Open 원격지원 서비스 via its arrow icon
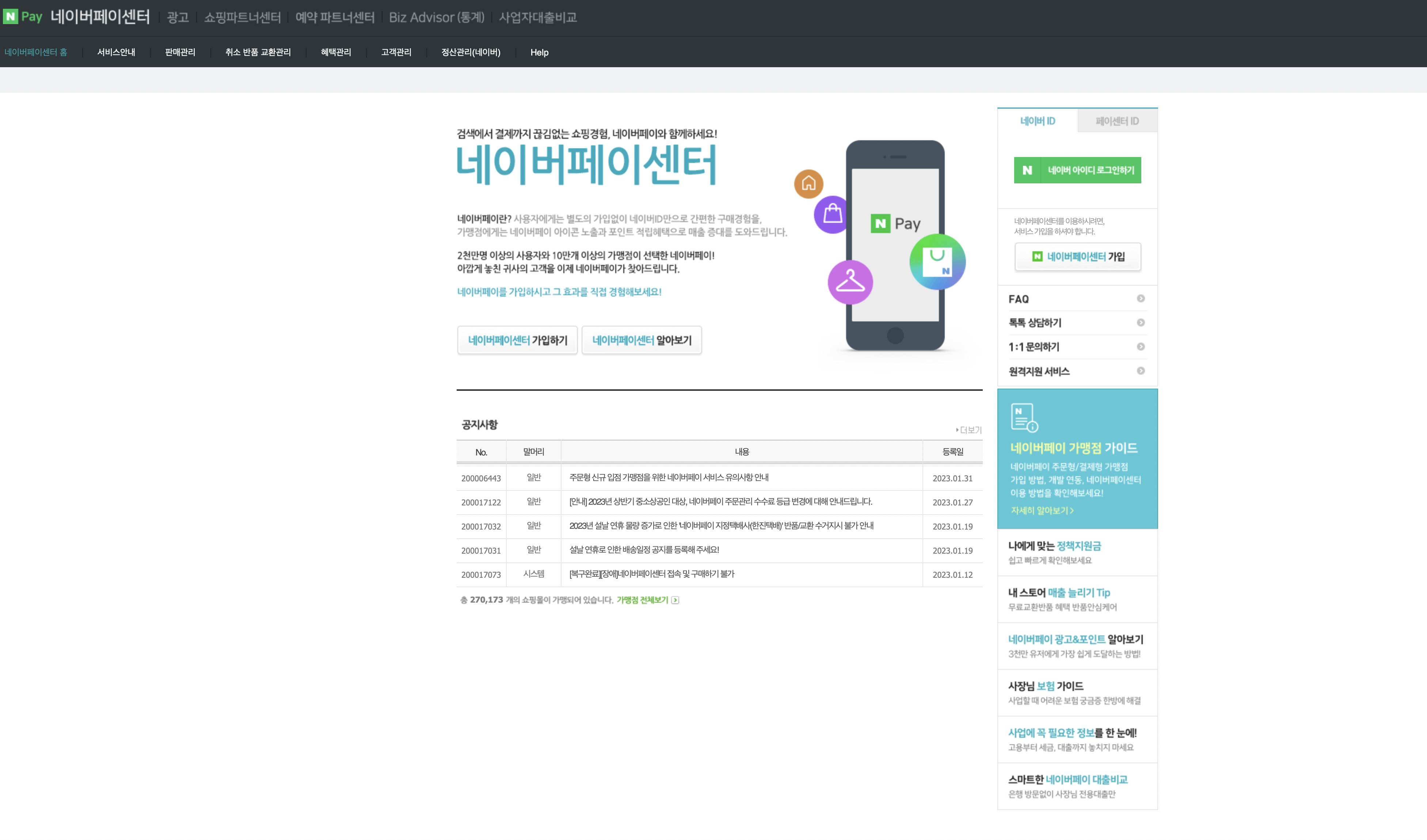This screenshot has width=1427, height=840. 1142,371
